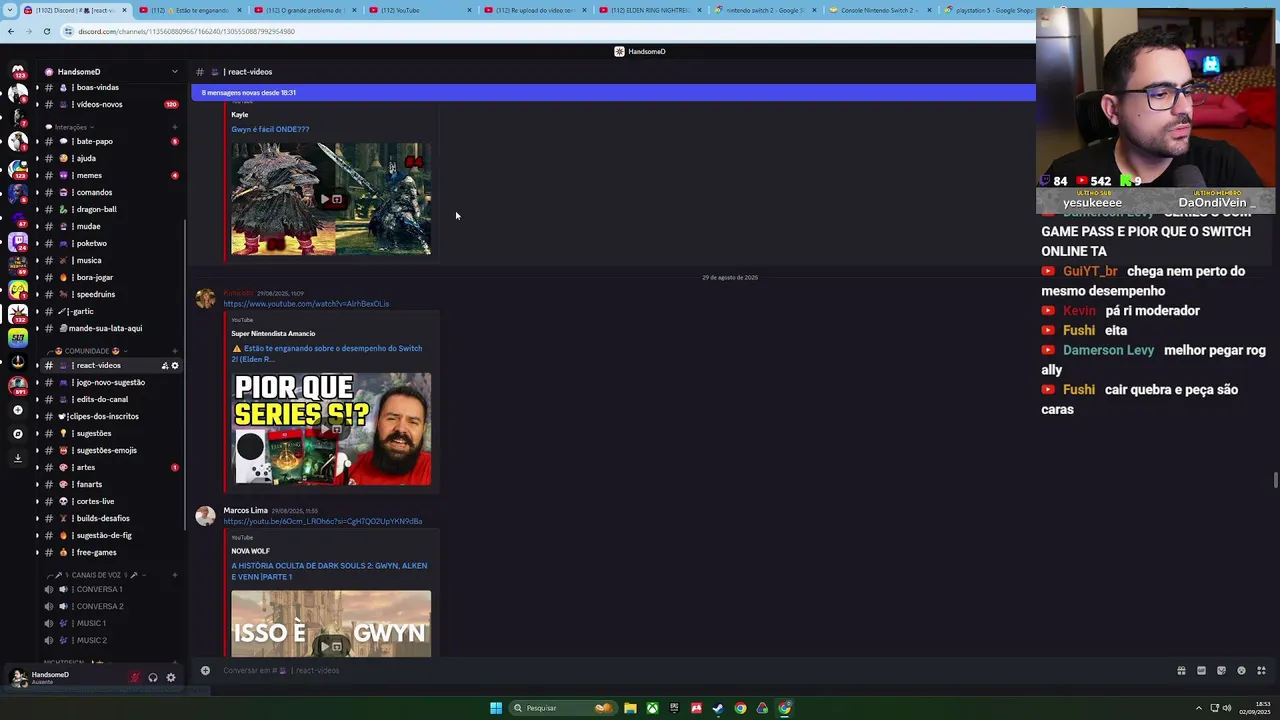
Task: Open emoji picker in message bar
Action: tap(1241, 670)
